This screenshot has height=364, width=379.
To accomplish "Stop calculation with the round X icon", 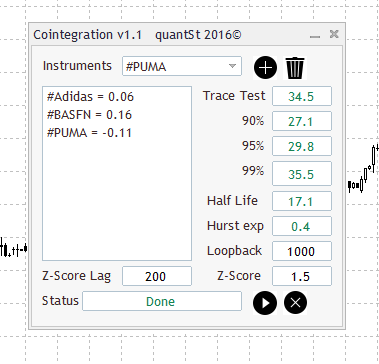I will coord(295,303).
